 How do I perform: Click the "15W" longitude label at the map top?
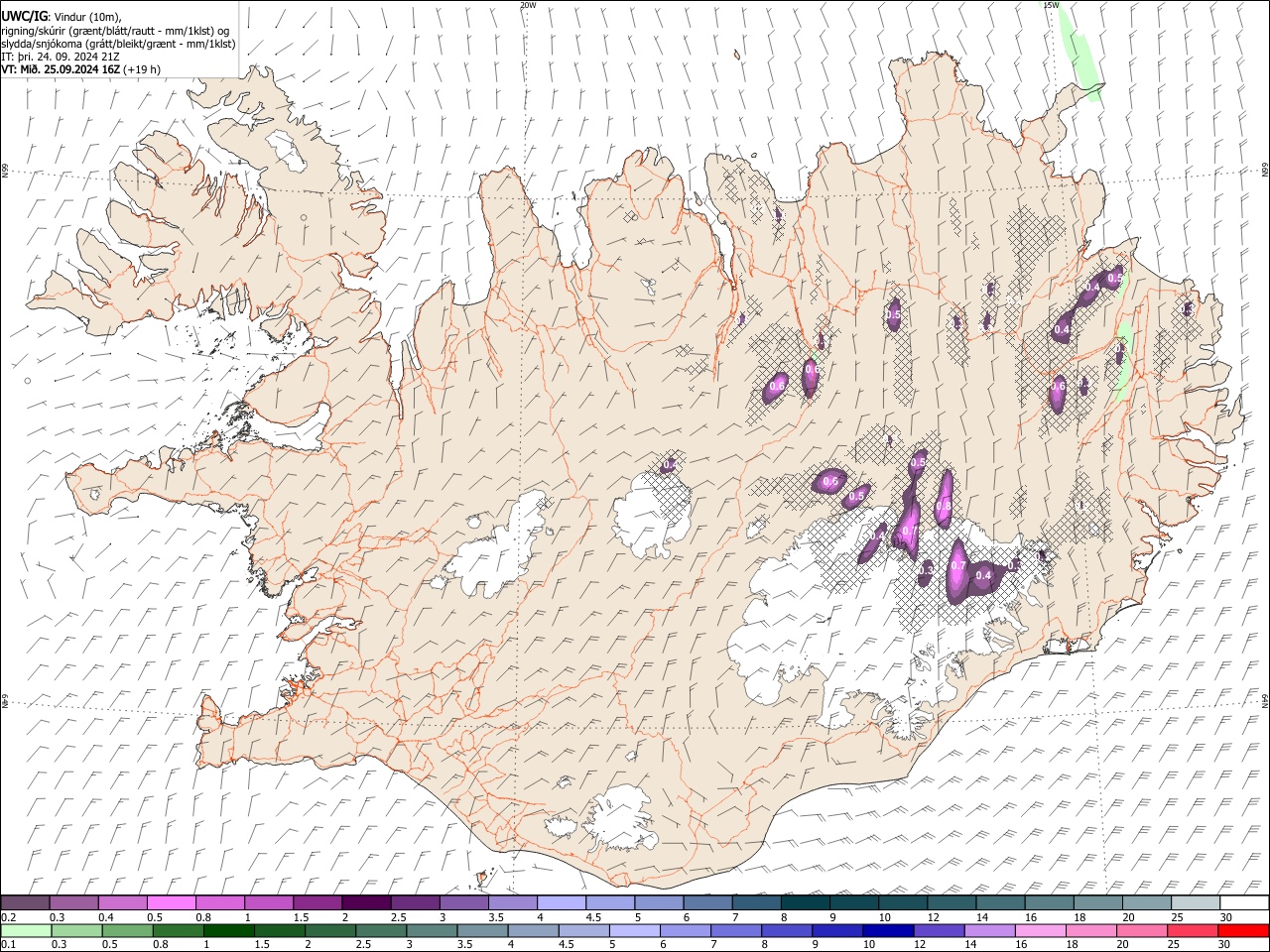point(1051,5)
